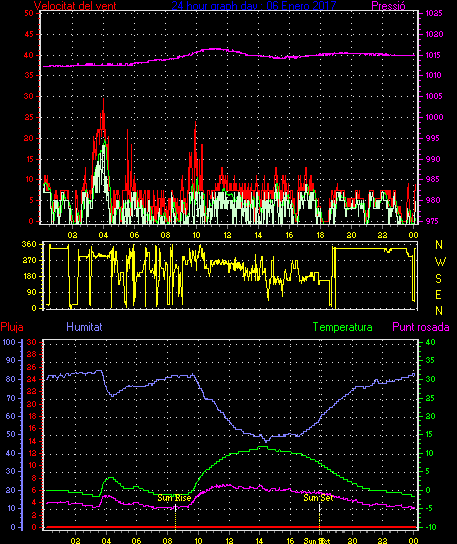Click time label 14 under the bottom chart
The image size is (457, 544).
point(260,541)
